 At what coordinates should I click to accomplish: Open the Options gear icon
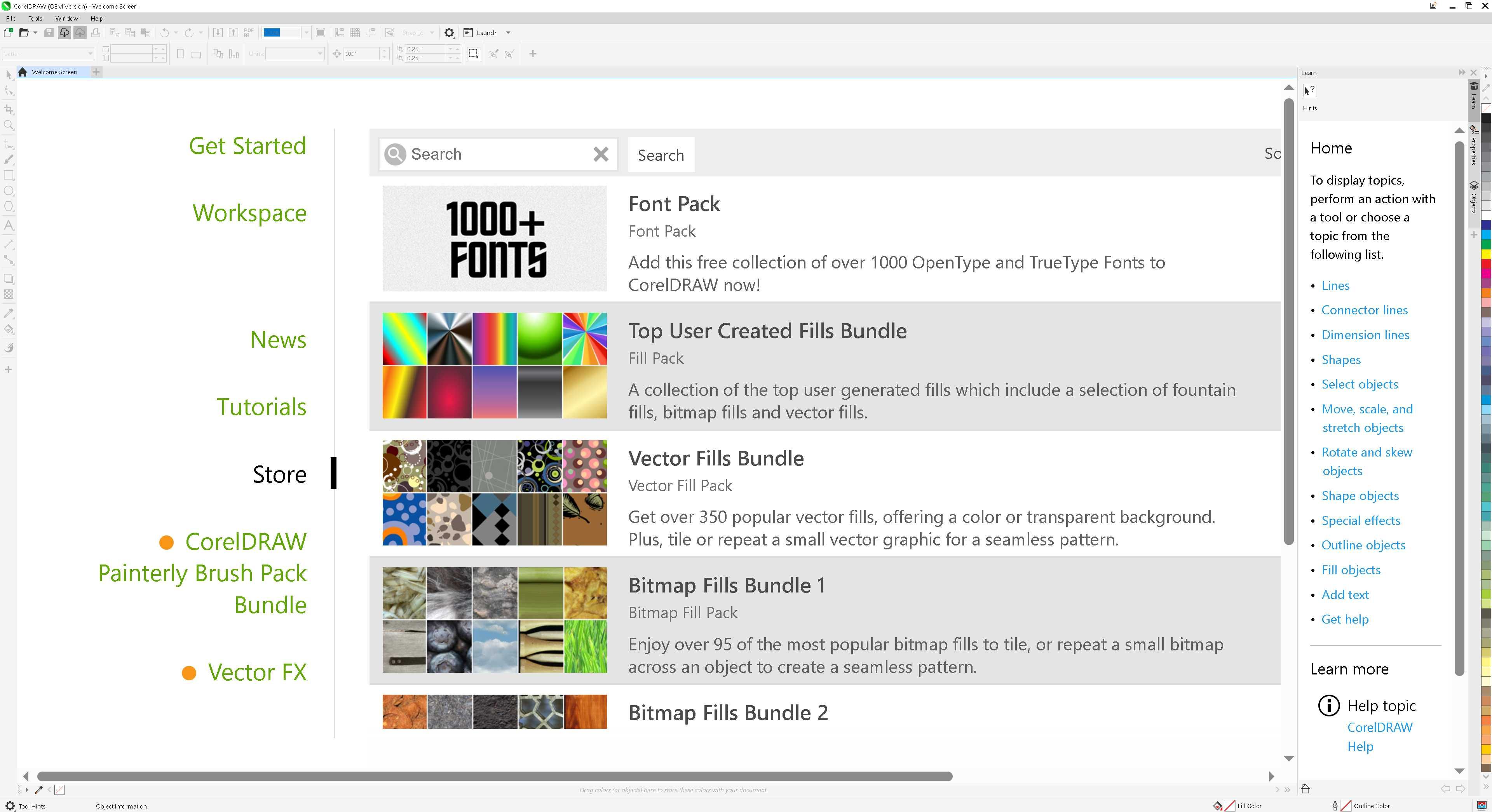449,33
